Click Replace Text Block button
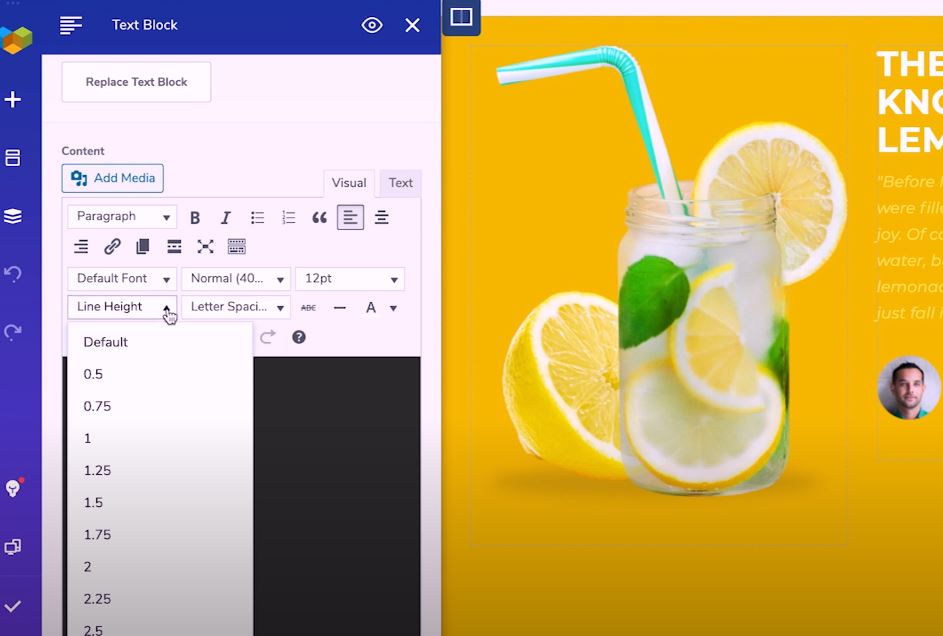The height and width of the screenshot is (636, 943). (x=137, y=82)
